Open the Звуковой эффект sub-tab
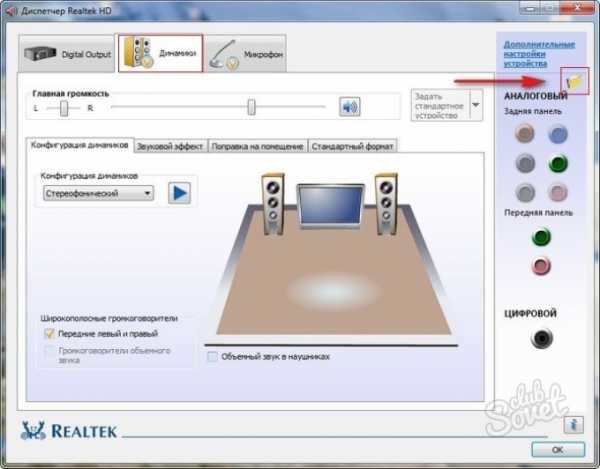The height and width of the screenshot is (469, 600). point(170,146)
